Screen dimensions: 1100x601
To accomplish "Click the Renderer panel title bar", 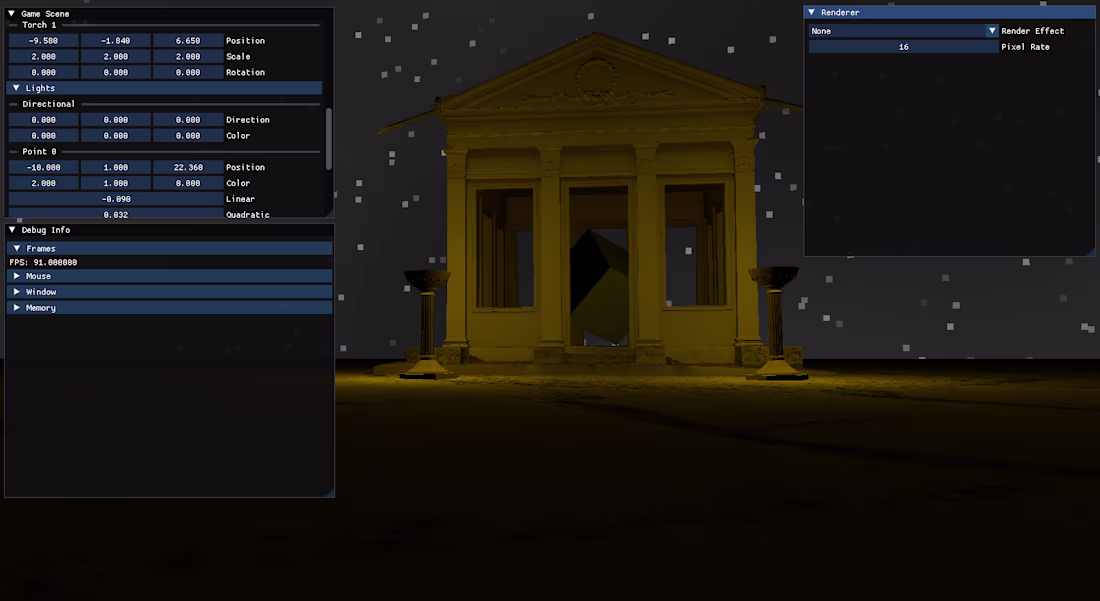I will 950,11.
